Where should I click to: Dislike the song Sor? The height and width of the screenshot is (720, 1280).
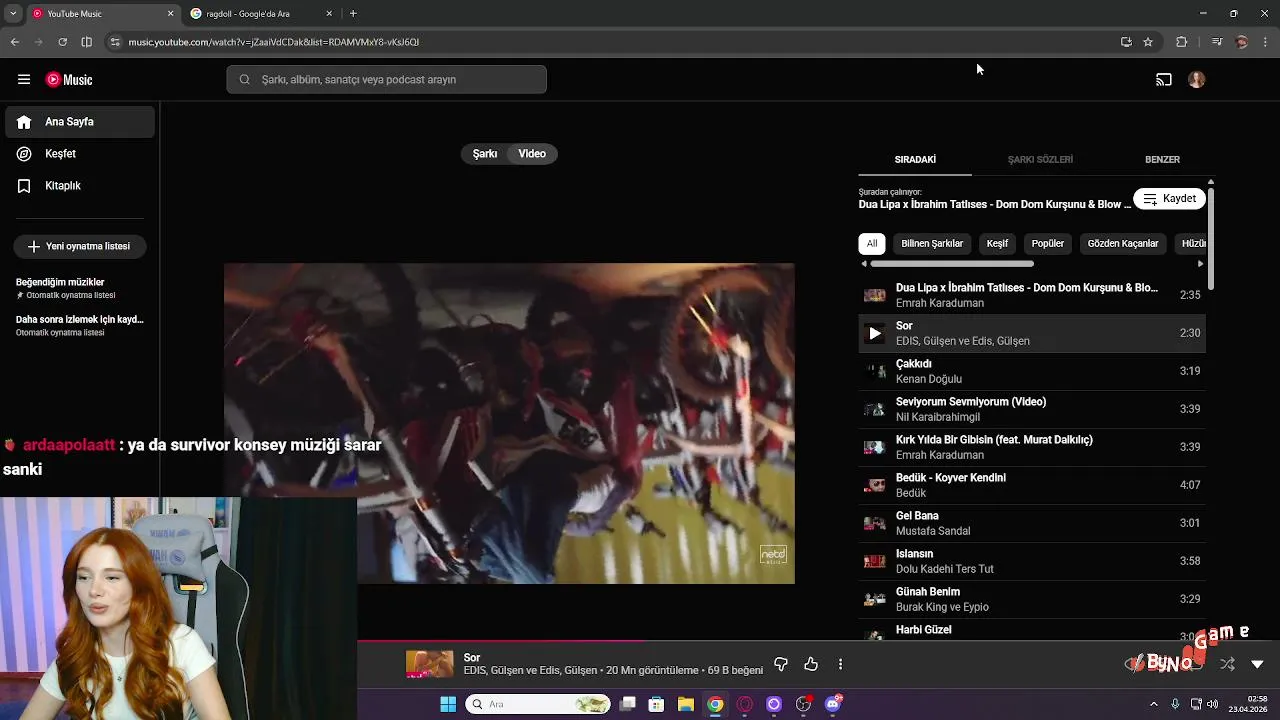(x=781, y=664)
